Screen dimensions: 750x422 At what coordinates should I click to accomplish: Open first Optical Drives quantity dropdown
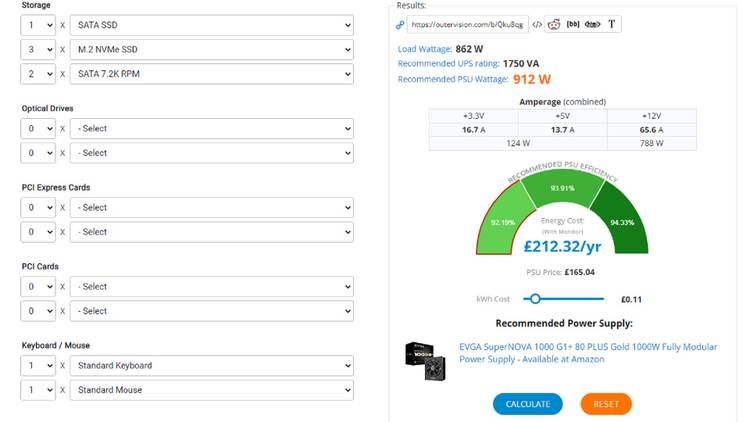pos(38,128)
